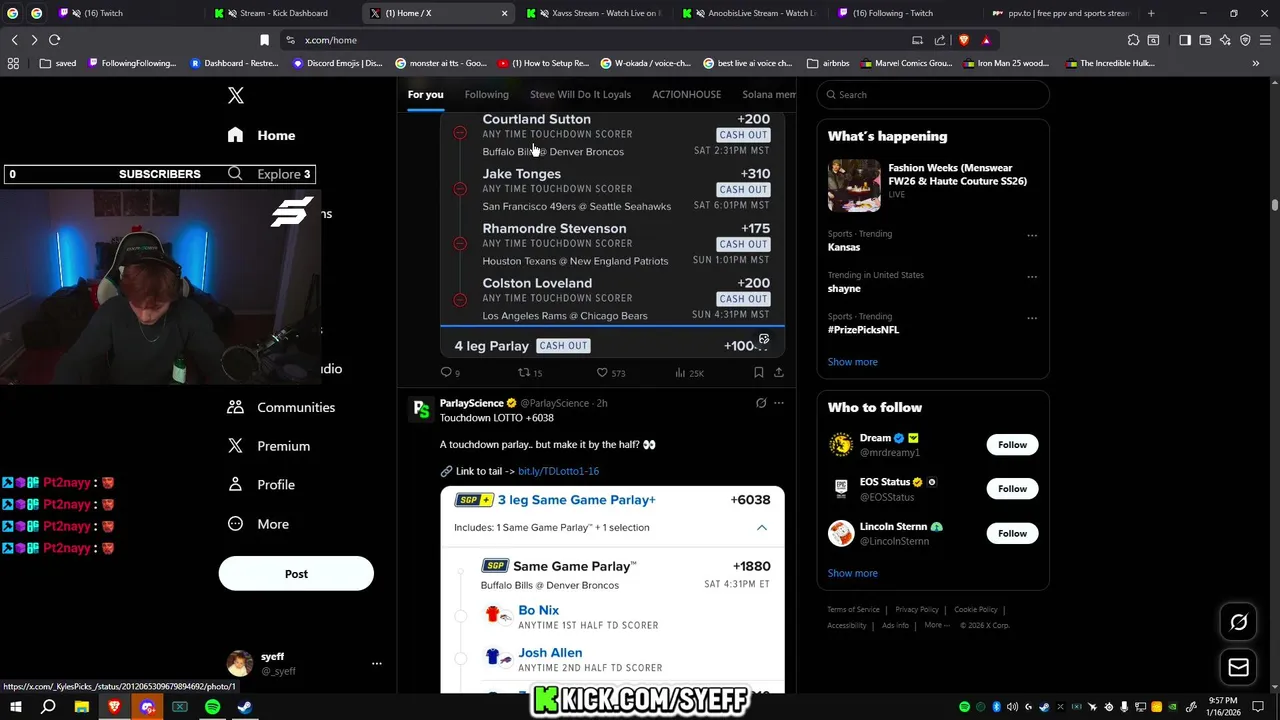Open the Brave Rewards triangle icon
The image size is (1280, 720).
986,40
